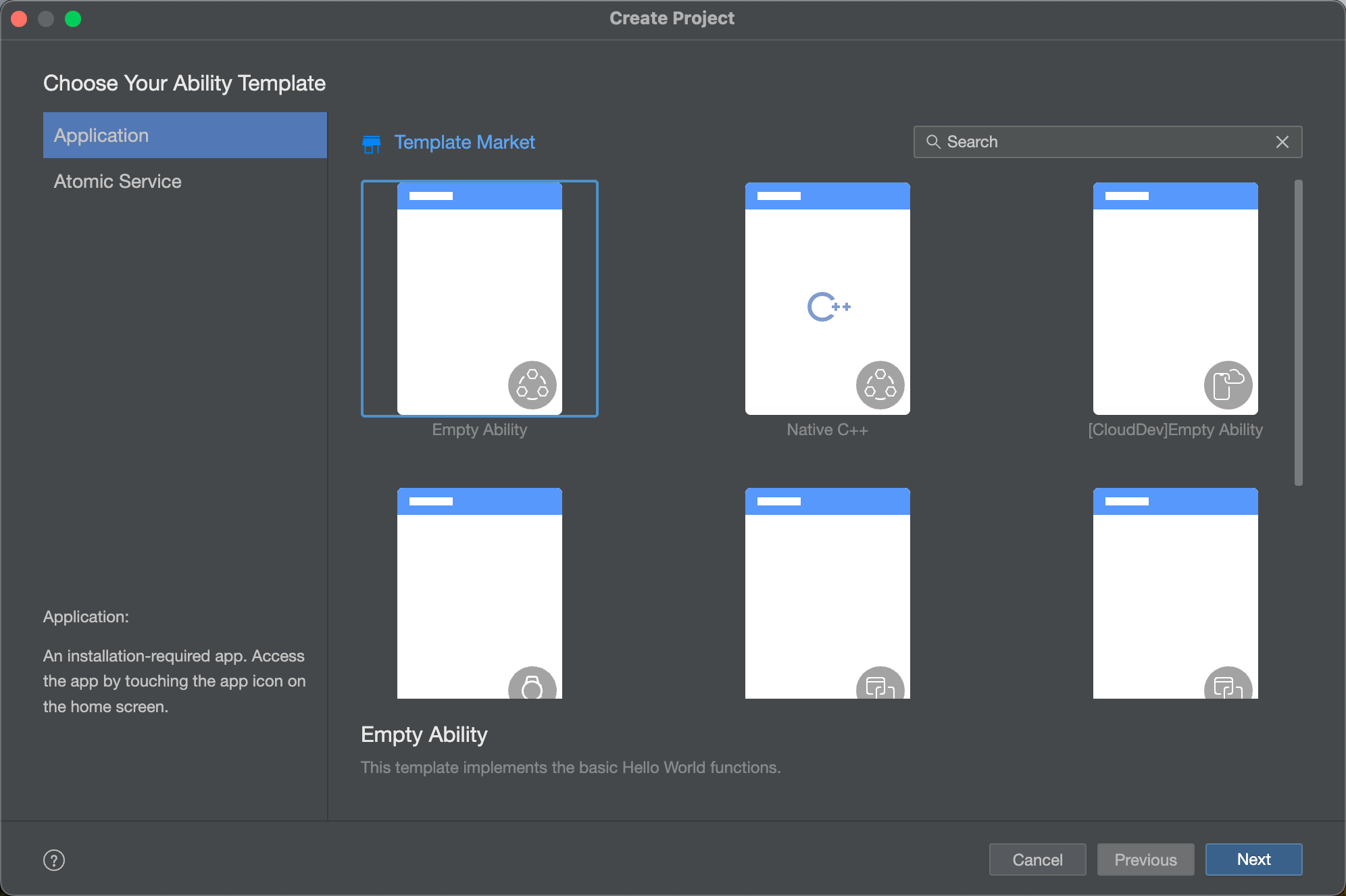
Task: Click the magnifier icon in Search
Action: click(933, 142)
